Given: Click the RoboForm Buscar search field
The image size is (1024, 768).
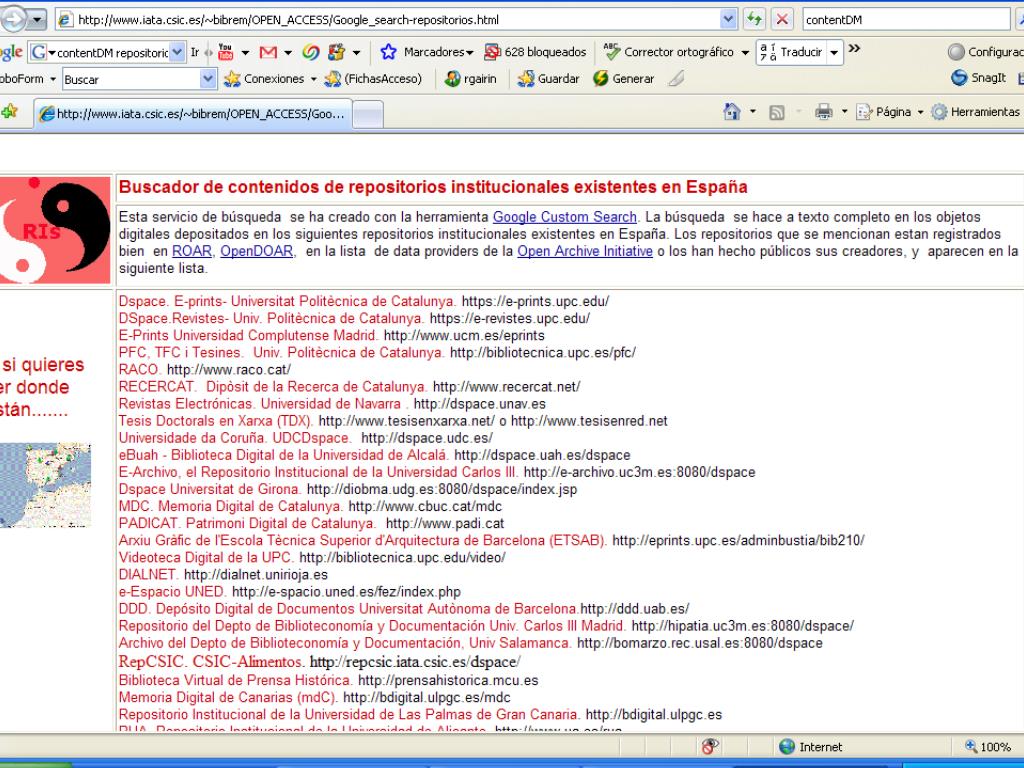Looking at the screenshot, I should tap(131, 79).
